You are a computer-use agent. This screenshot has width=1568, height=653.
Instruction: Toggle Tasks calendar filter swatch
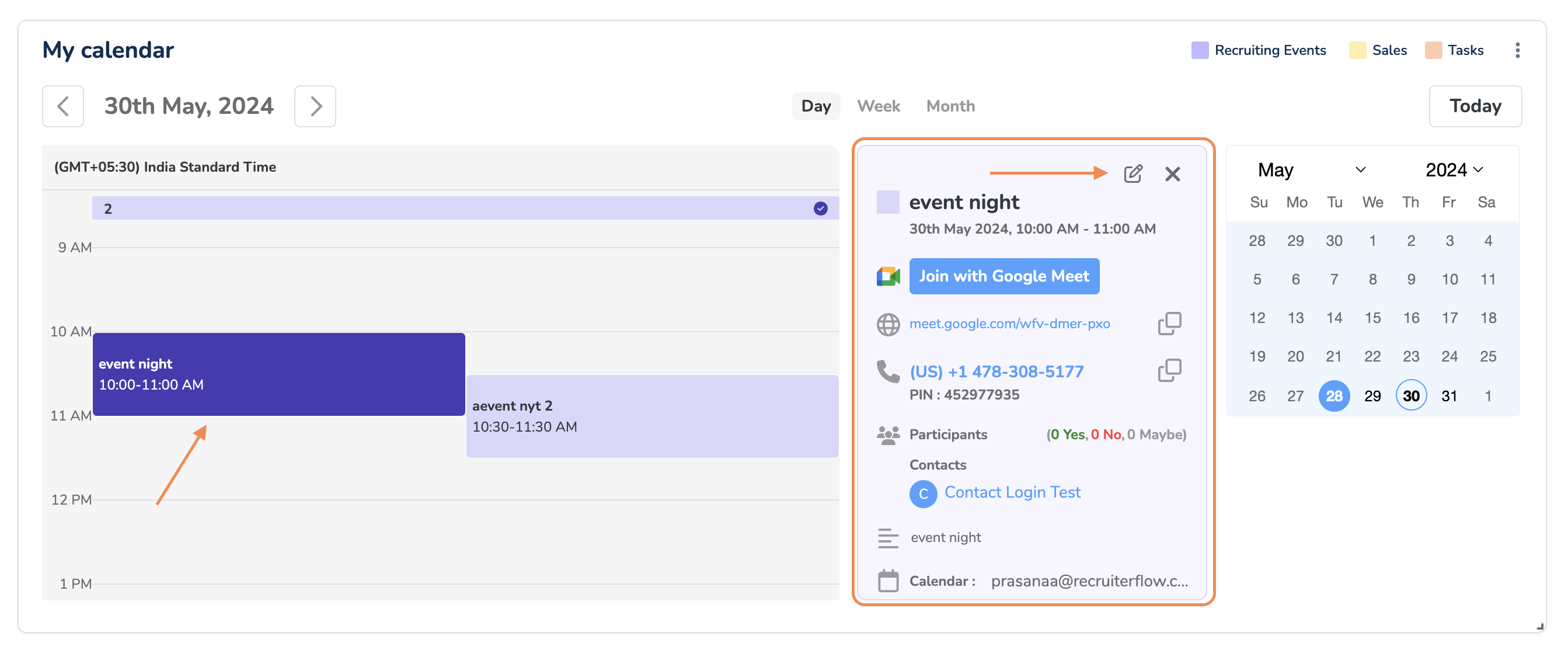(1433, 50)
